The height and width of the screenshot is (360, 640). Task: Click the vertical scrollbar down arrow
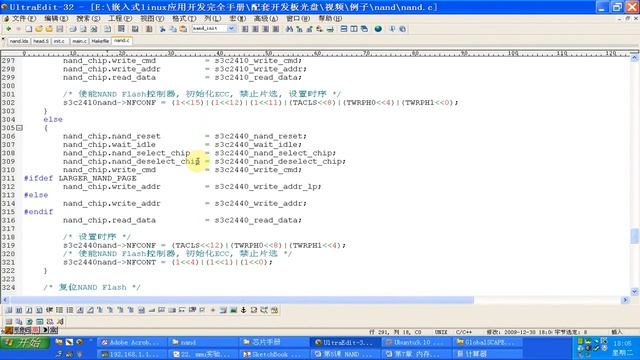(634, 291)
